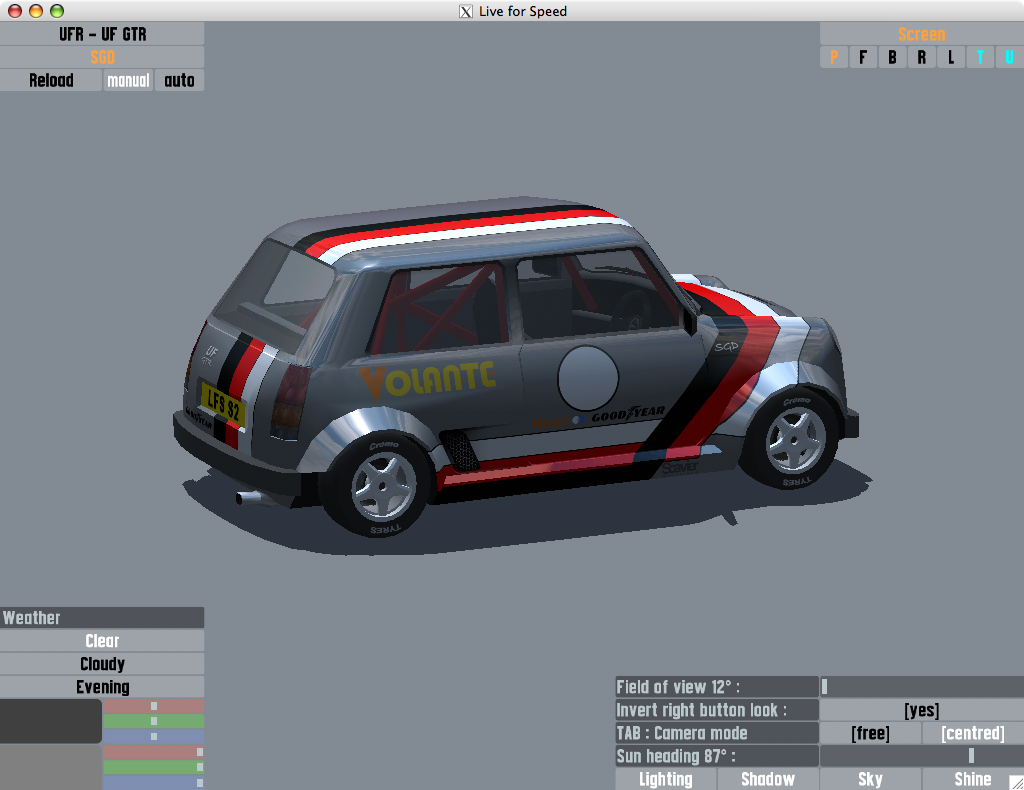Adjust the lower green colour slider
The height and width of the screenshot is (790, 1024).
153,767
